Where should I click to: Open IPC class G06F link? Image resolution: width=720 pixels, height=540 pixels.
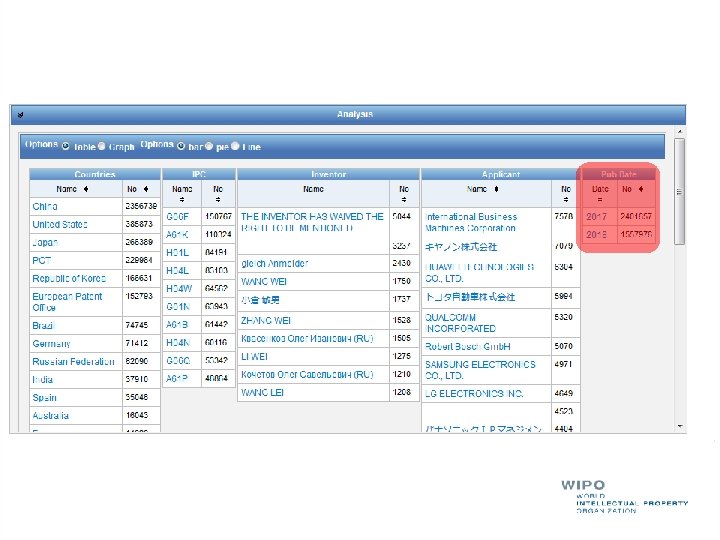177,216
